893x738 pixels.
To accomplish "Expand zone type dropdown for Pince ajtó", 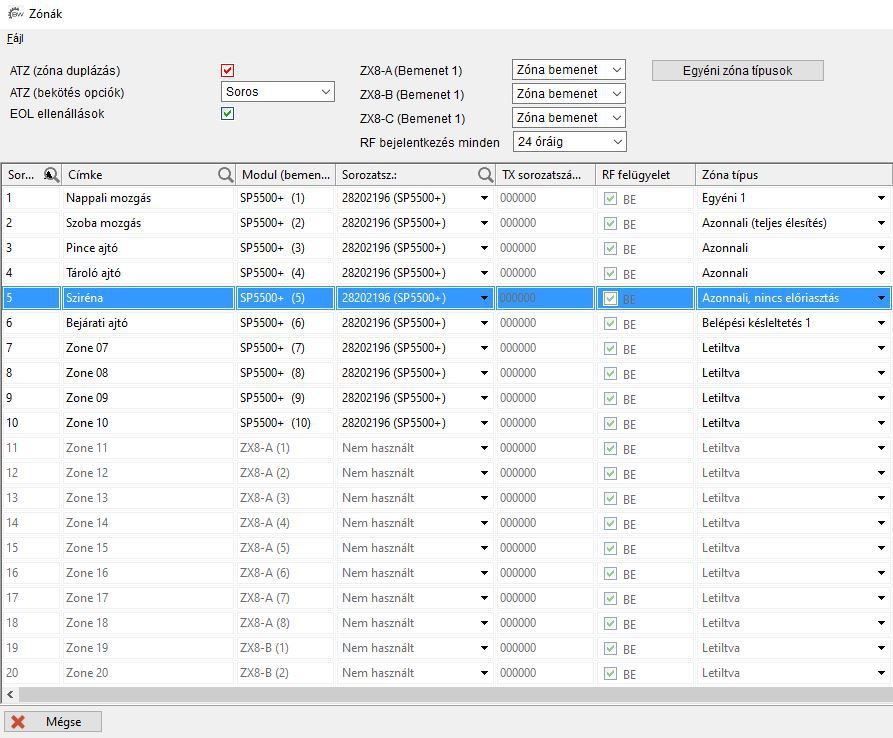I will pyautogui.click(x=881, y=248).
